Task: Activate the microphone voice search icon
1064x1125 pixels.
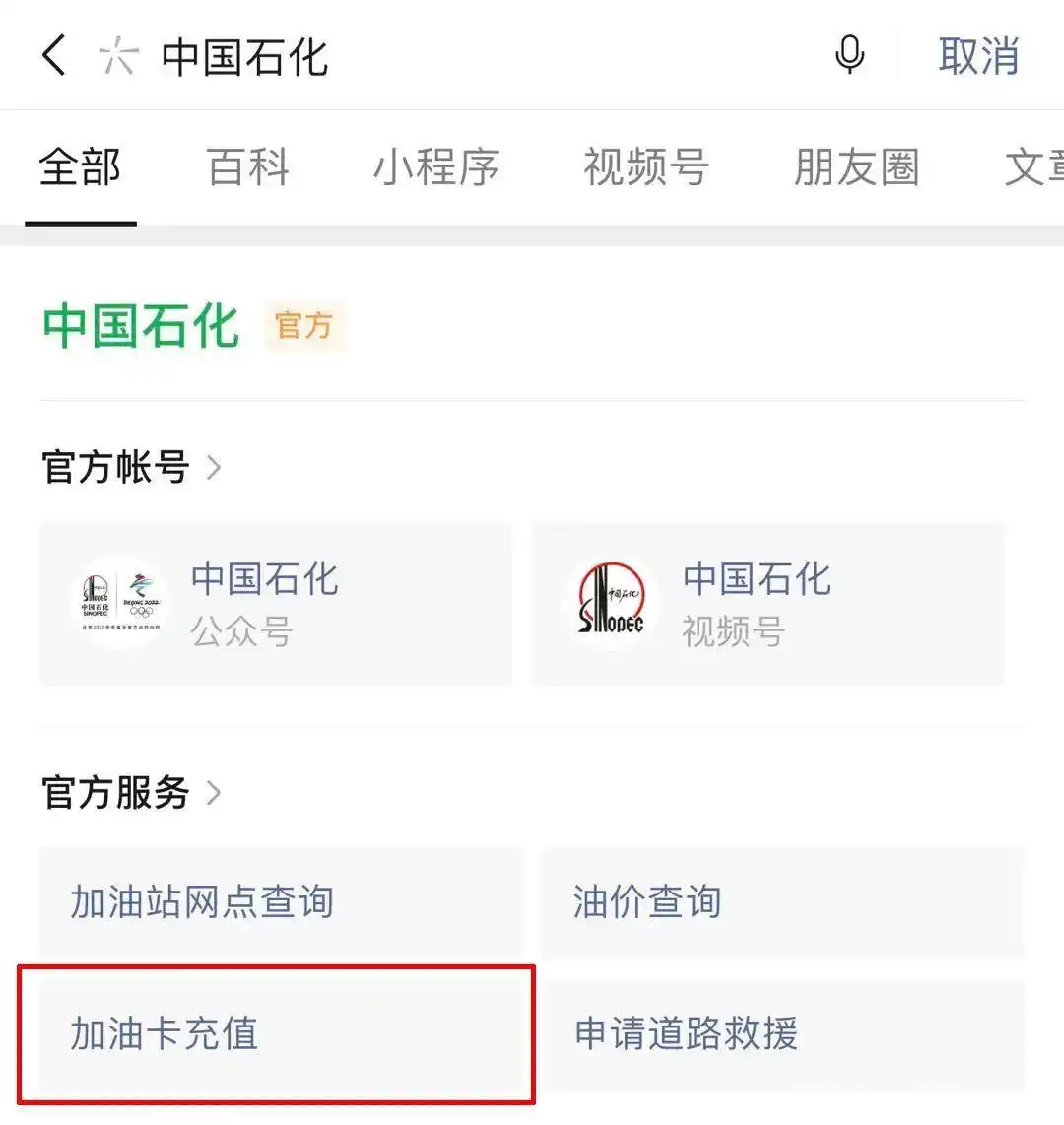Action: [x=849, y=56]
